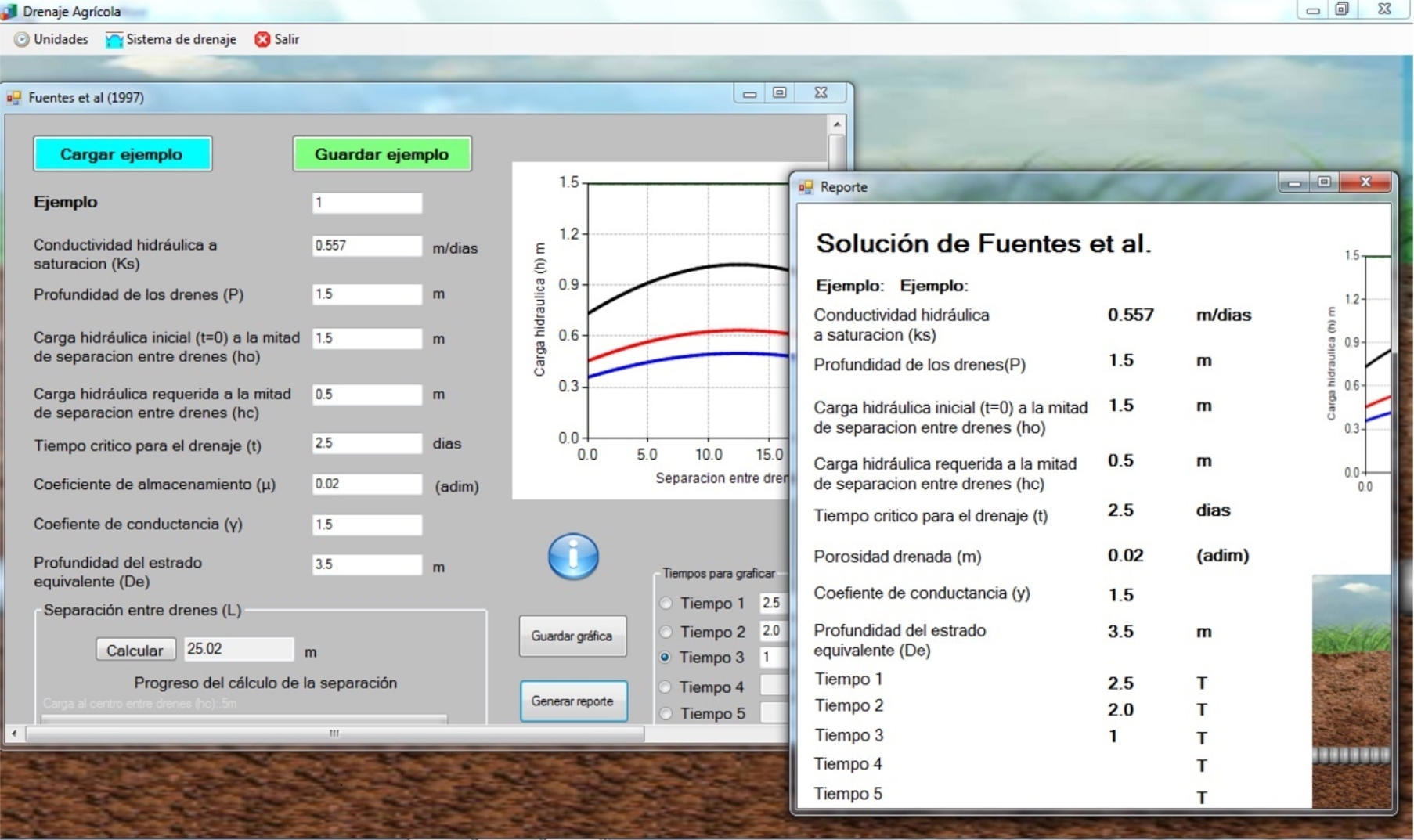This screenshot has width=1414, height=840.
Task: Click the horizontal scrollbar thumb
Action: pyautogui.click(x=334, y=734)
